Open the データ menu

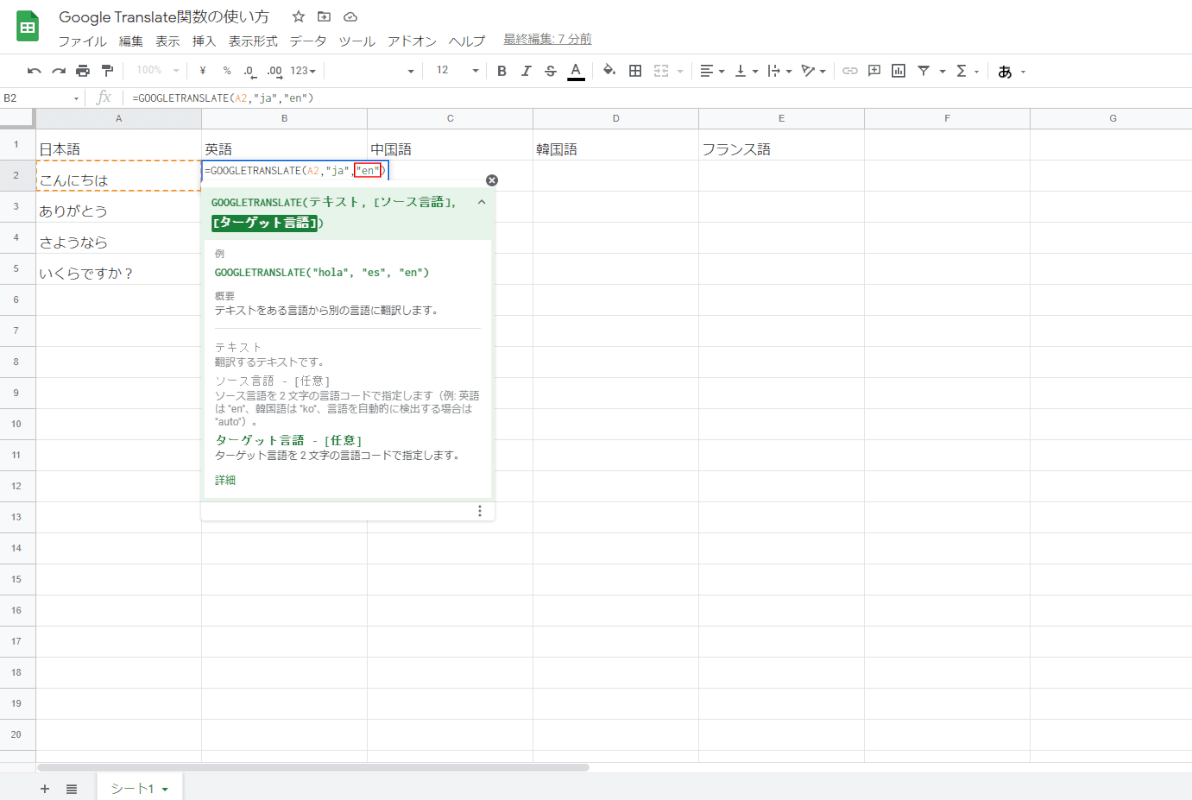click(308, 41)
